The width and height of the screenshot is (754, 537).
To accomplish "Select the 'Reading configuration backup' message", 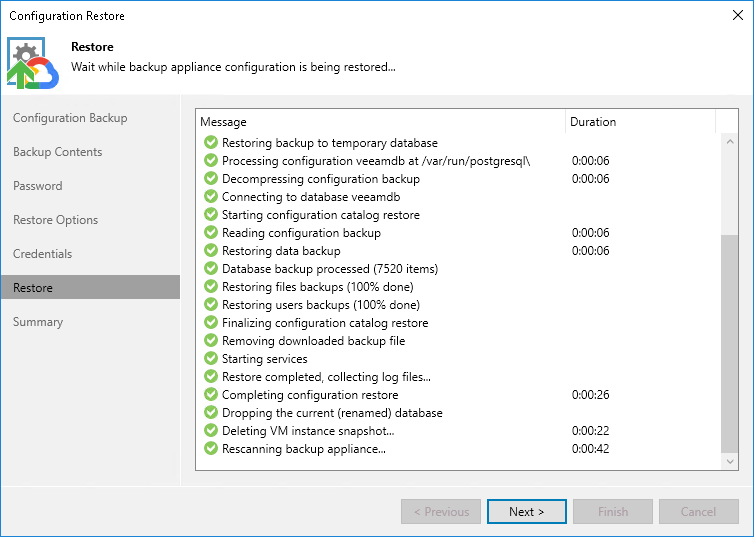I will click(302, 233).
